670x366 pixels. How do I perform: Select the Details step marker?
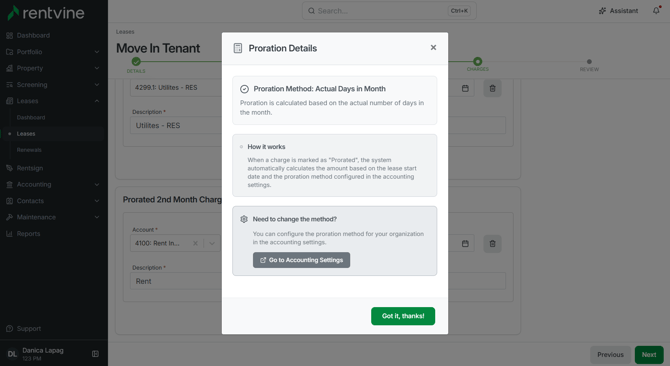tap(136, 61)
